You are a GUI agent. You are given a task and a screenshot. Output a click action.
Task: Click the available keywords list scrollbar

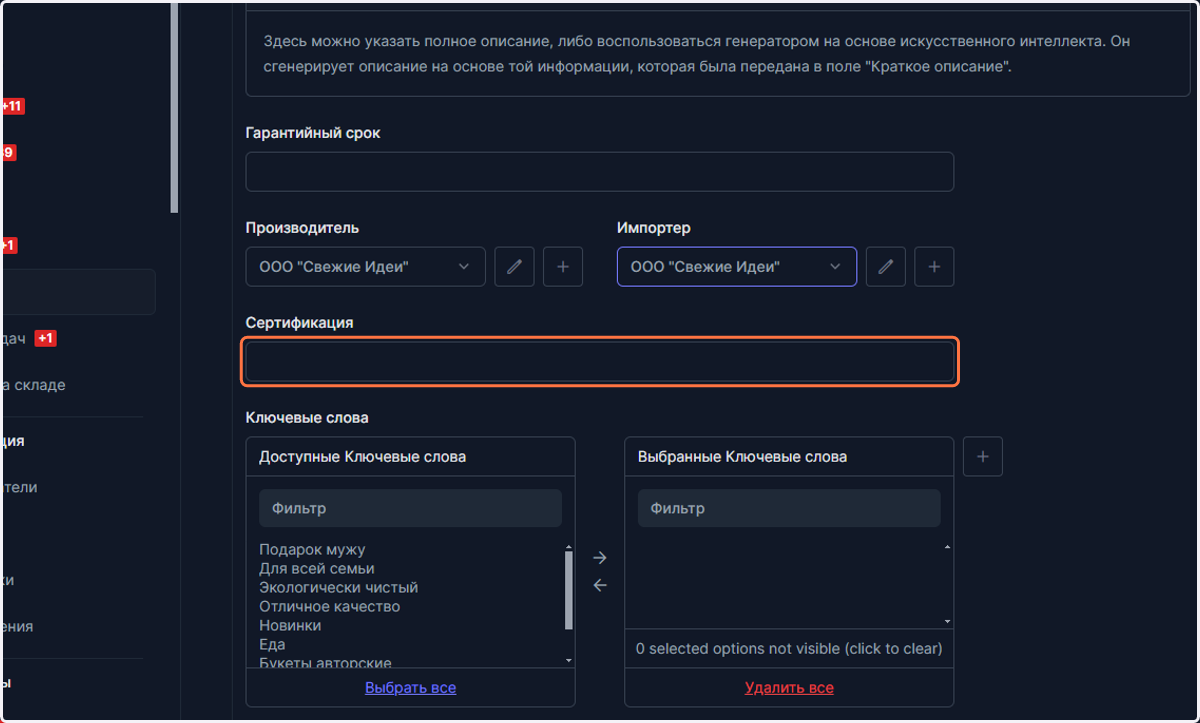(x=569, y=590)
